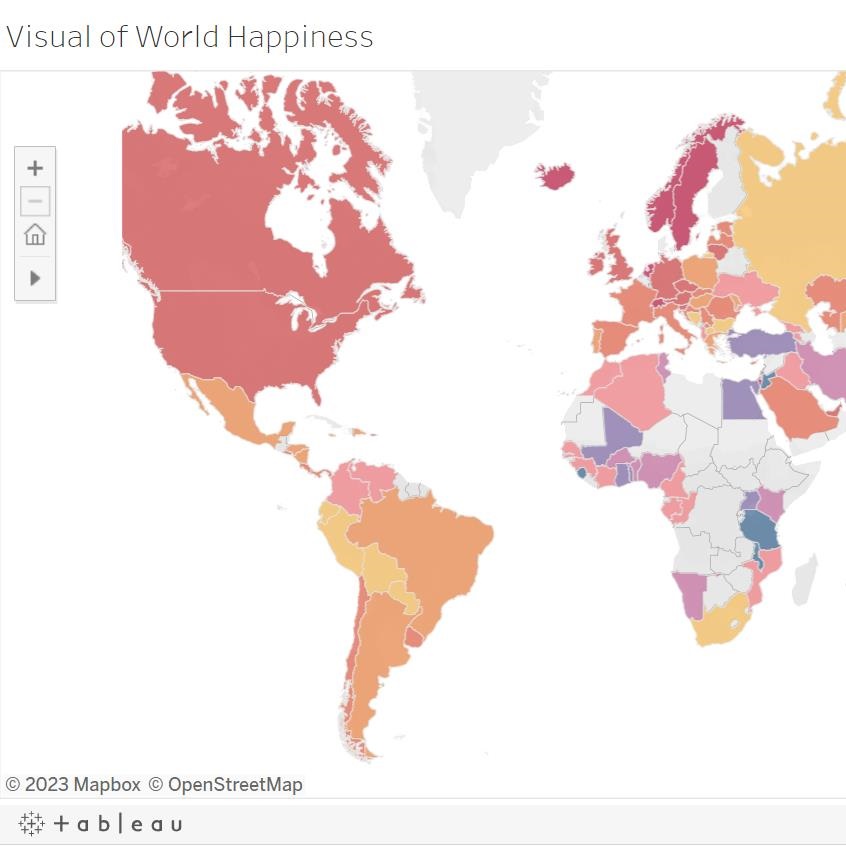This screenshot has height=846, width=846.
Task: Select Iceland on the map
Action: [x=555, y=176]
